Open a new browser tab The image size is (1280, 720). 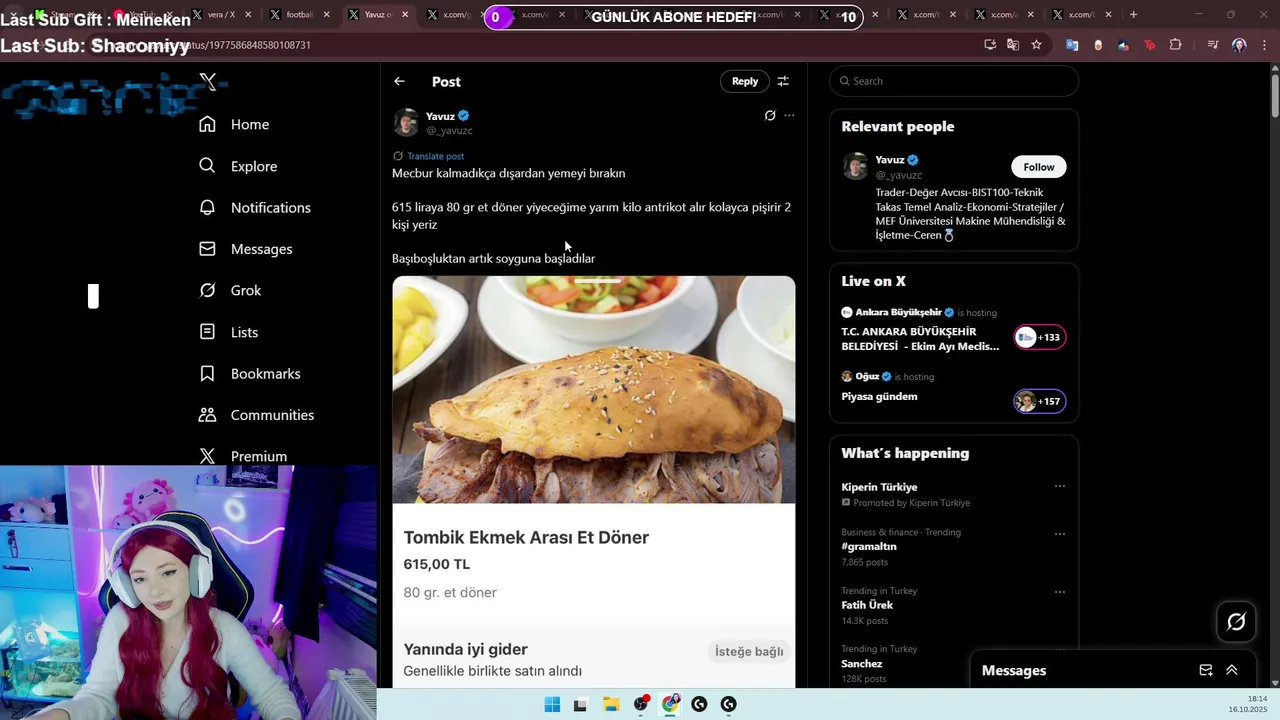point(1133,15)
